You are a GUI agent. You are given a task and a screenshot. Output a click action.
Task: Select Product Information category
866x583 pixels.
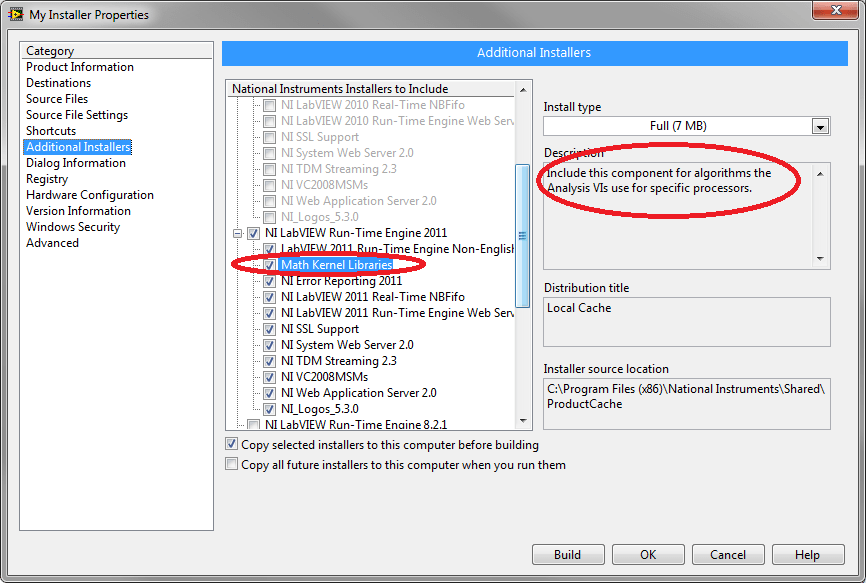pos(80,67)
